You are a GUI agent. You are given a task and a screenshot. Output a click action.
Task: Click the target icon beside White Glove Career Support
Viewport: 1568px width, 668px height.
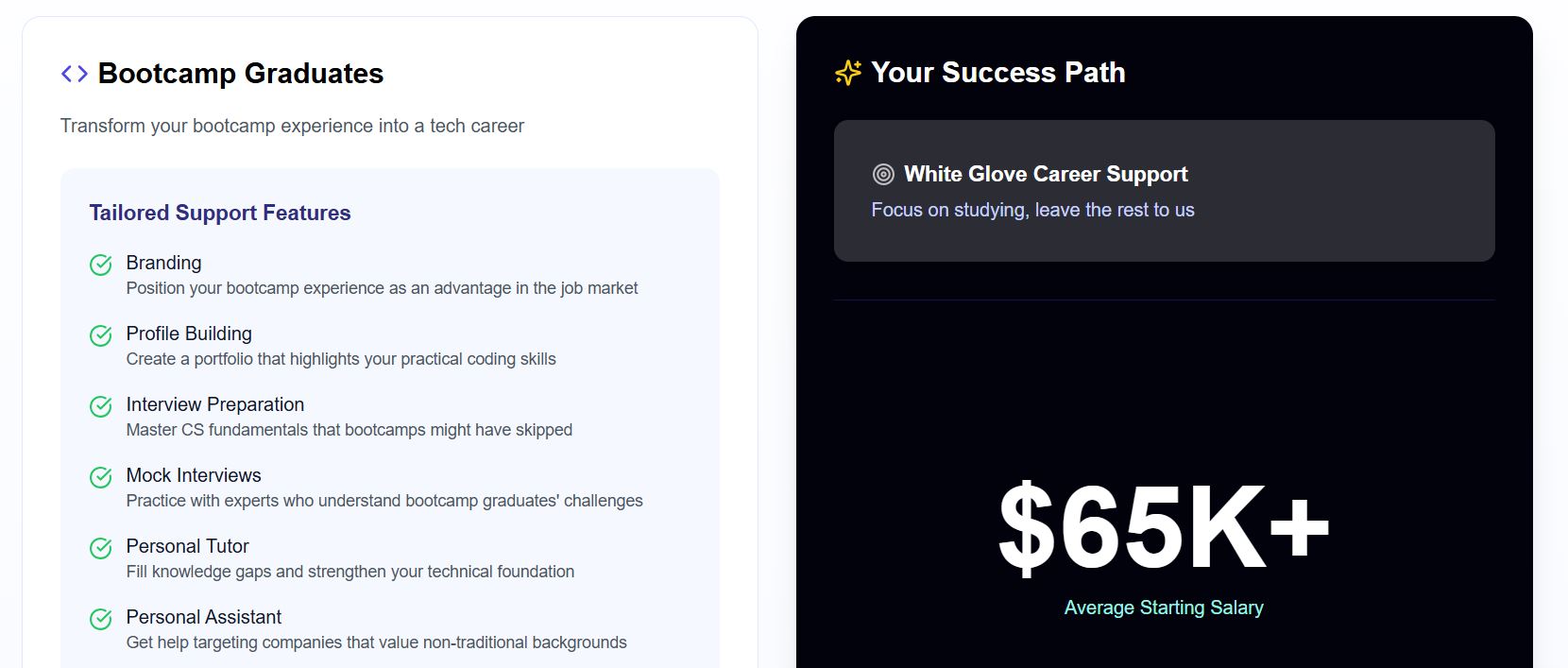(883, 174)
